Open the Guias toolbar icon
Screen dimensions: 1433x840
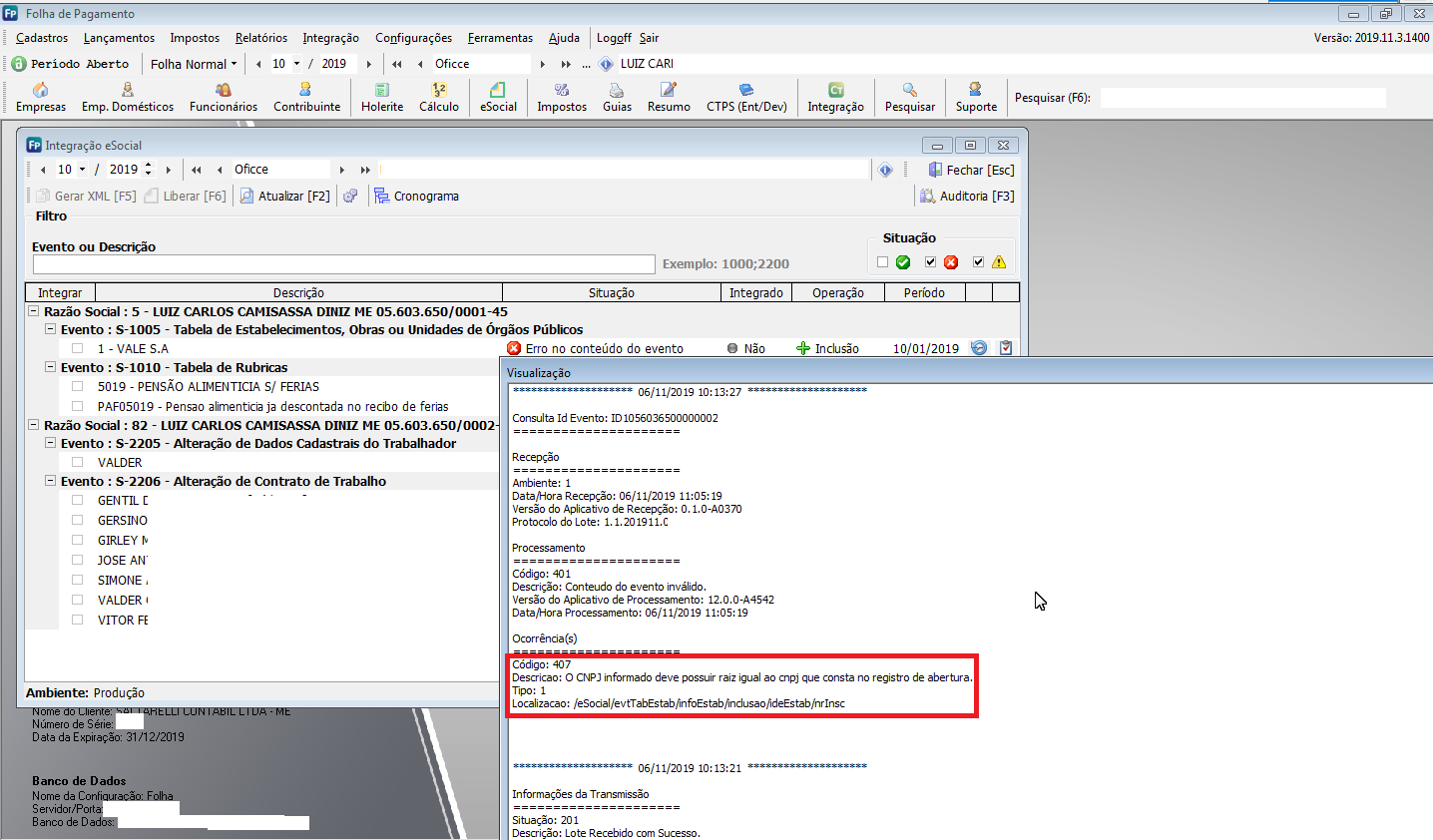[617, 97]
